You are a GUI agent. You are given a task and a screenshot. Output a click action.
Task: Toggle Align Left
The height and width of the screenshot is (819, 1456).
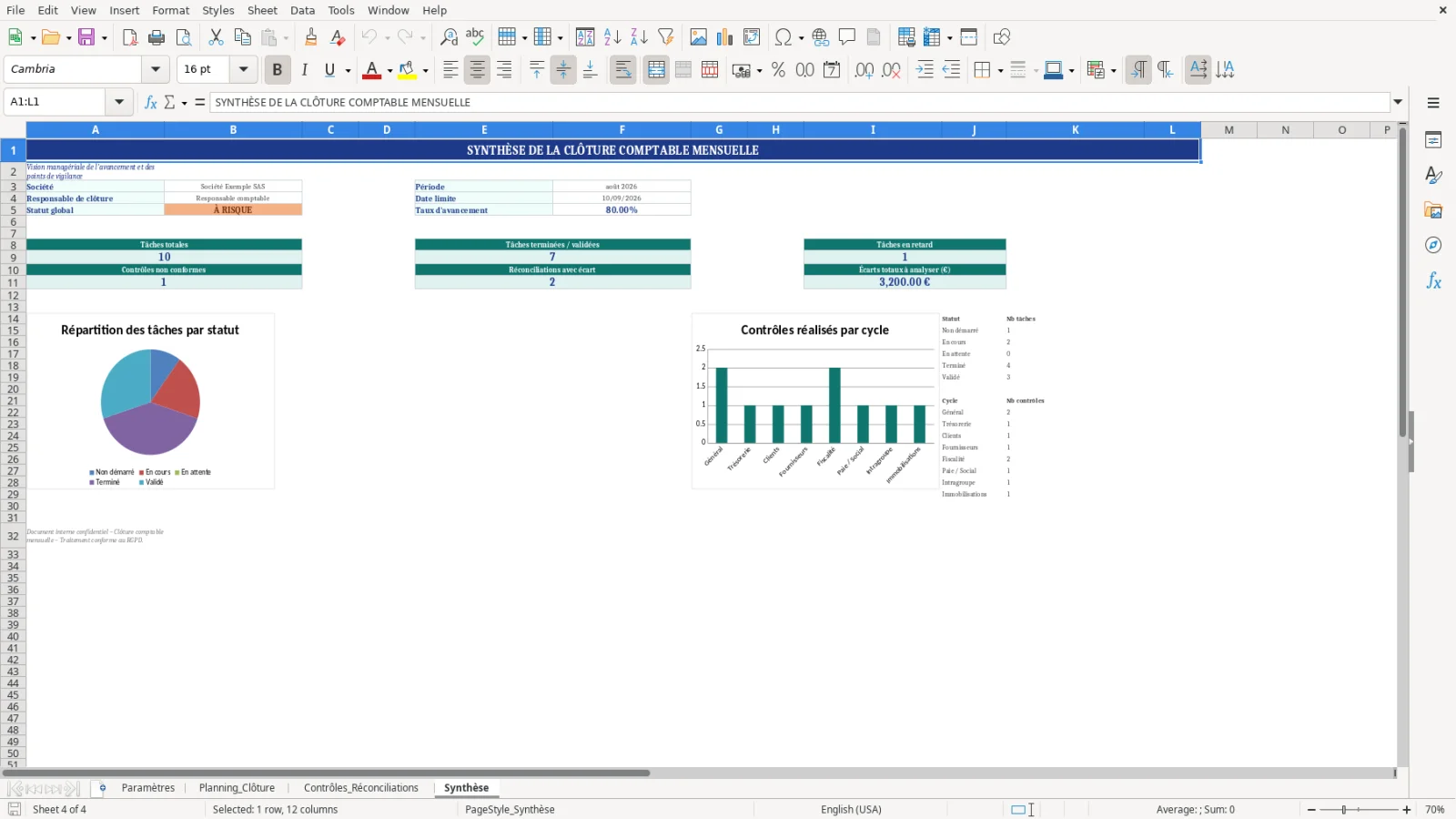coord(450,70)
